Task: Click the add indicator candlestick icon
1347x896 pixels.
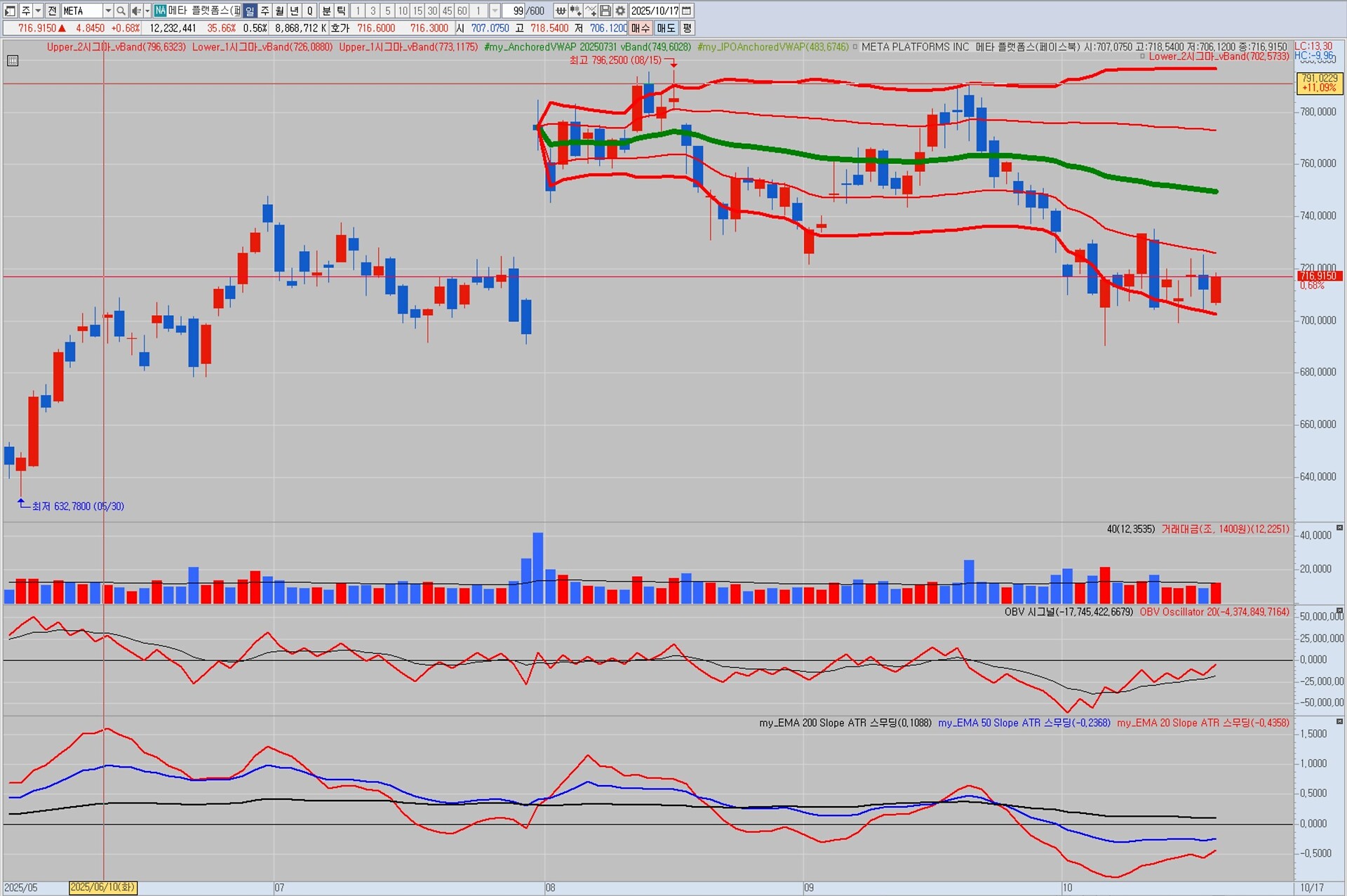Action: (x=575, y=11)
